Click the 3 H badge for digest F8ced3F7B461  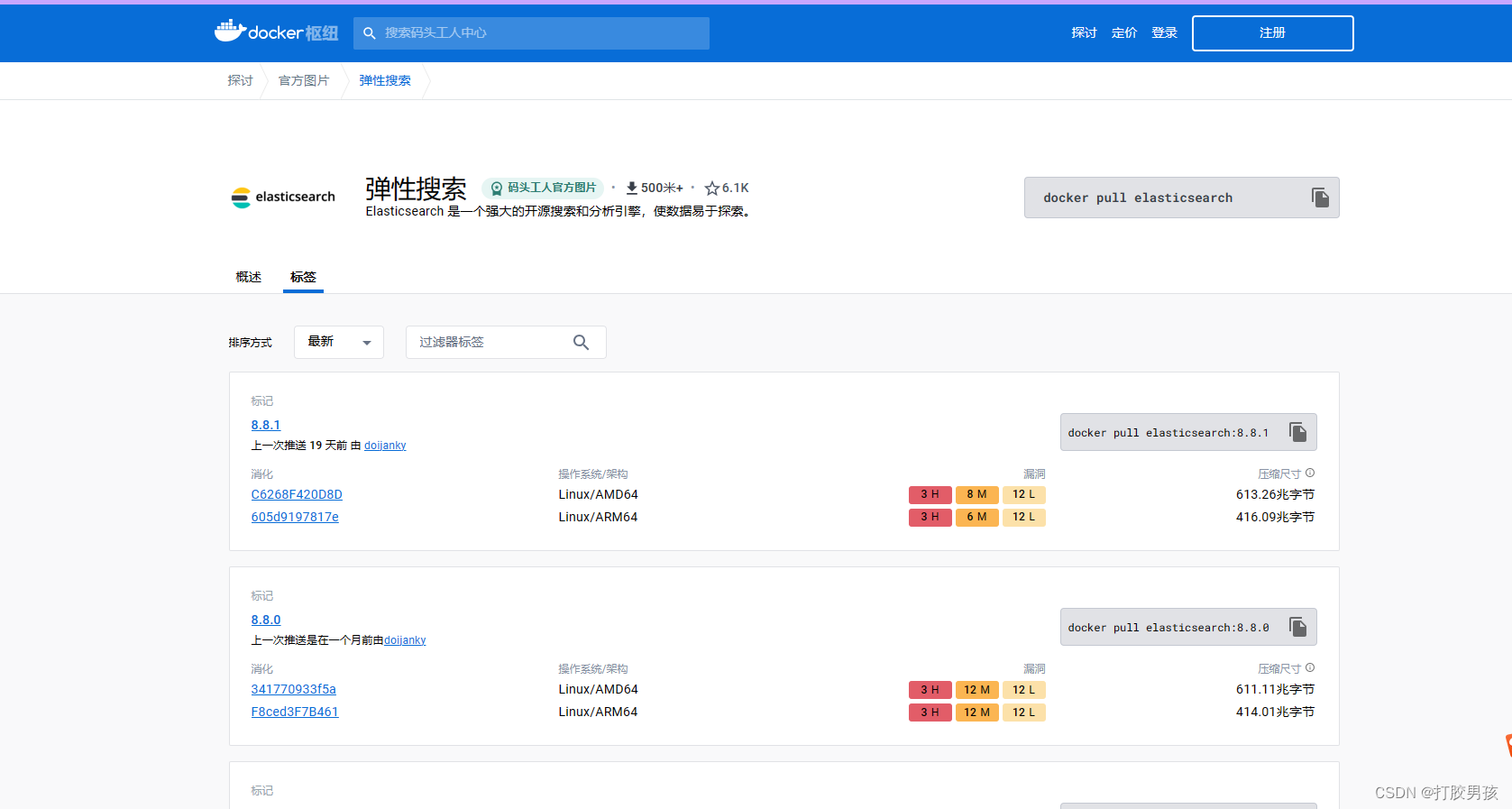coord(930,712)
